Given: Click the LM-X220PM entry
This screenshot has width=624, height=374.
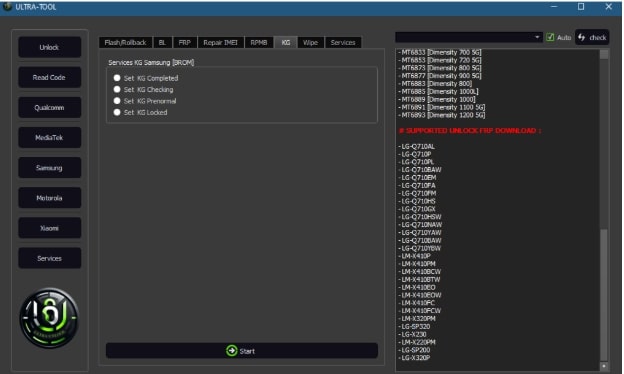Looking at the screenshot, I should (x=417, y=342).
